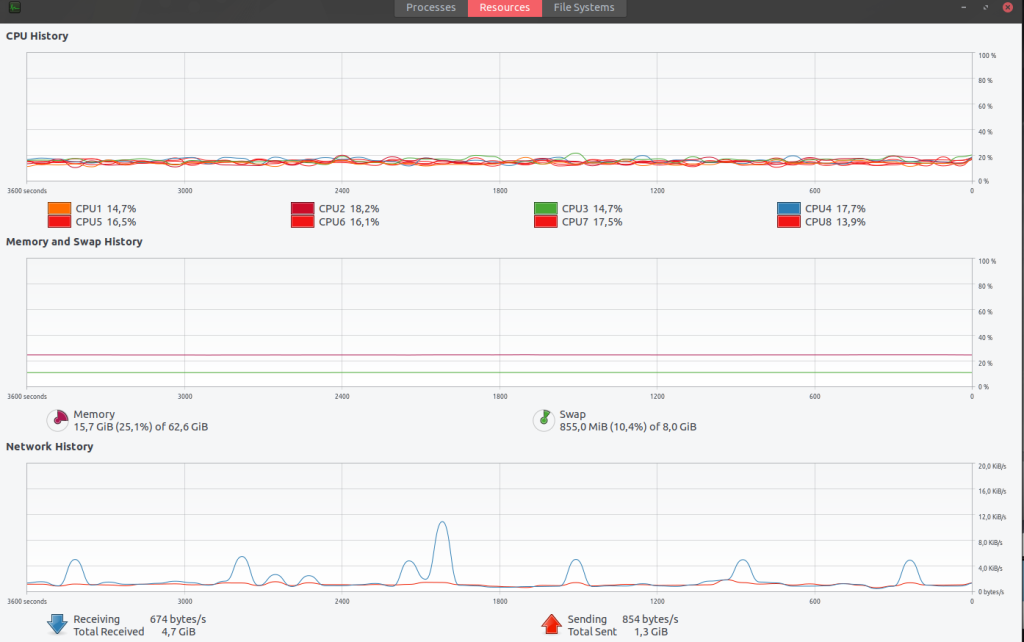This screenshot has height=642, width=1024.
Task: Change the green CPU3 color swatch
Action: pos(545,209)
